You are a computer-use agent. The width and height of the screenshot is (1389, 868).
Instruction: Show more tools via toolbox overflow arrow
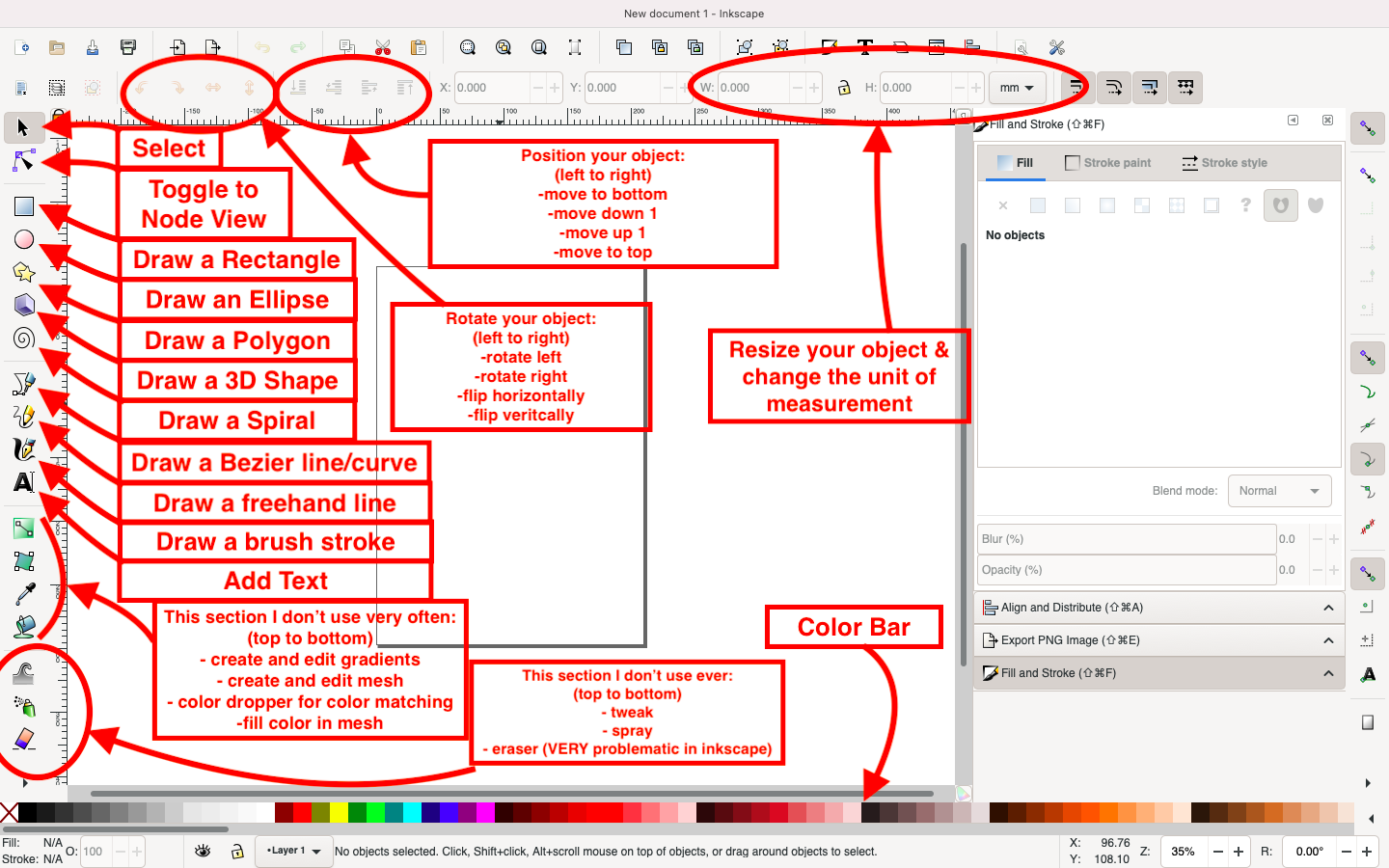click(24, 782)
